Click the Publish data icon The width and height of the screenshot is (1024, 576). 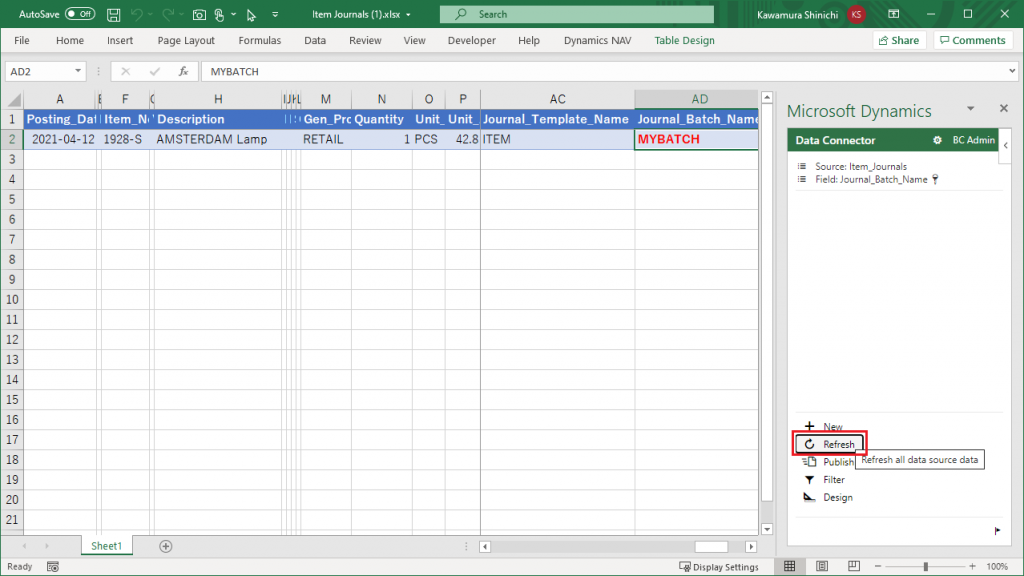pyautogui.click(x=810, y=462)
